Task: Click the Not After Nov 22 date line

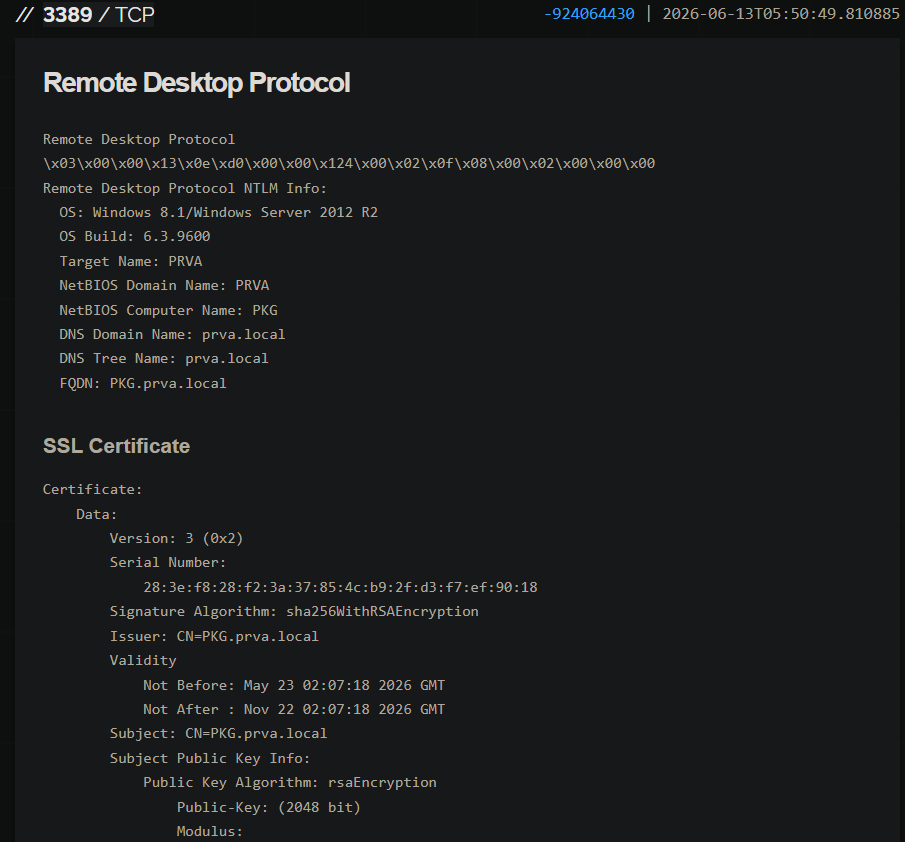Action: (294, 709)
